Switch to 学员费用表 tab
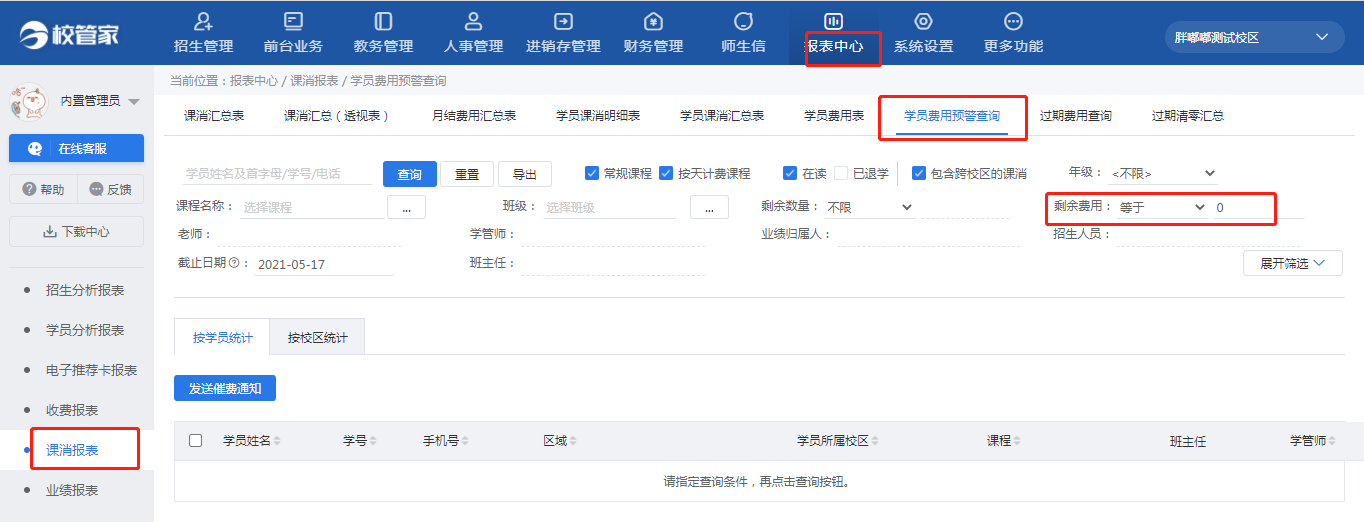The image size is (1364, 522). click(834, 116)
